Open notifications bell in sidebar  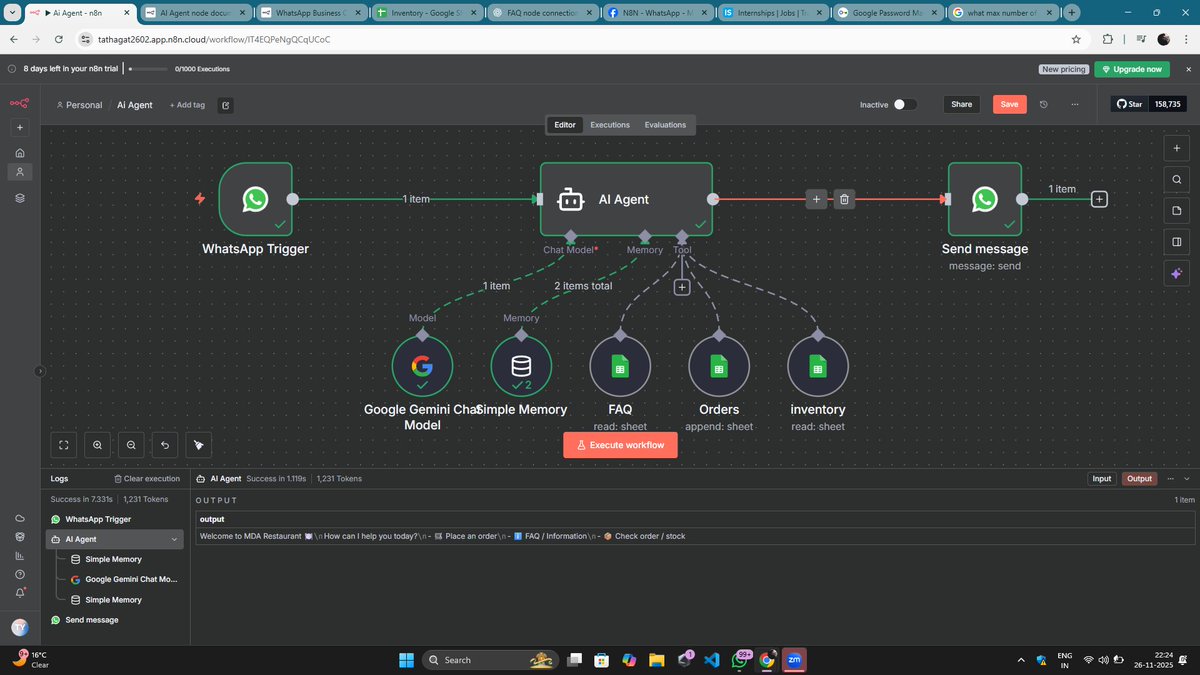(x=20, y=592)
